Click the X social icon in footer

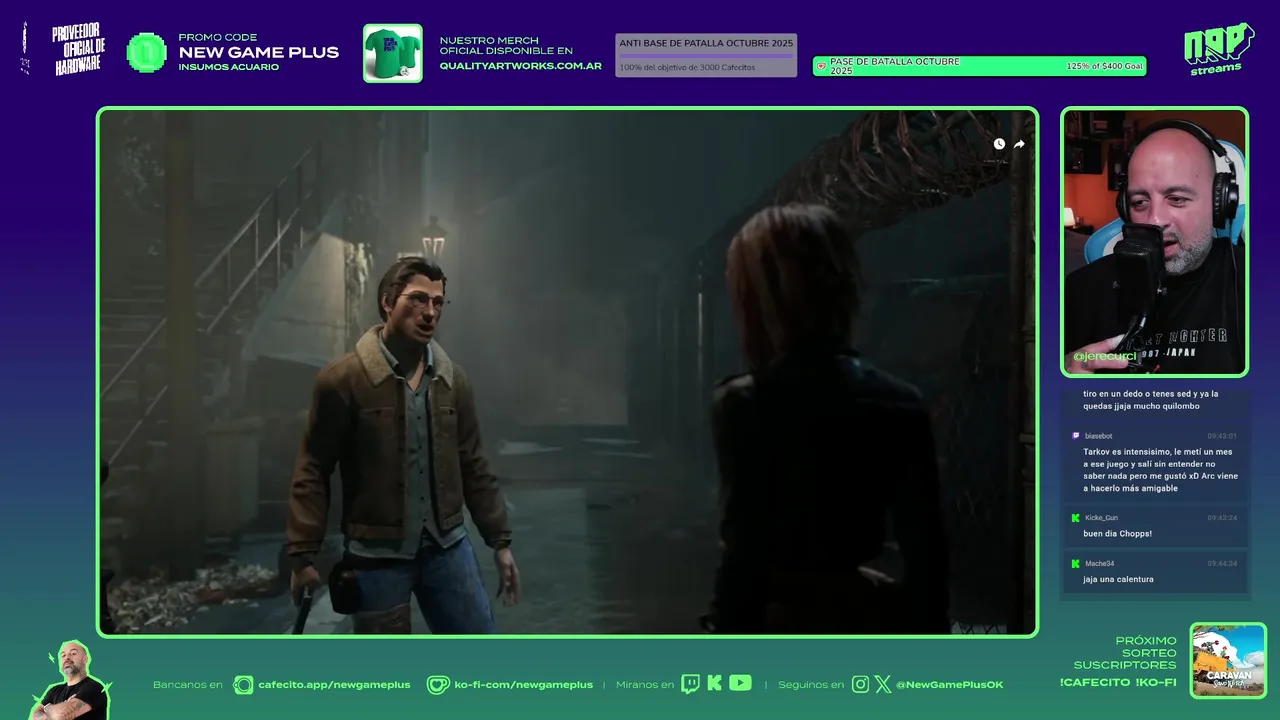883,684
